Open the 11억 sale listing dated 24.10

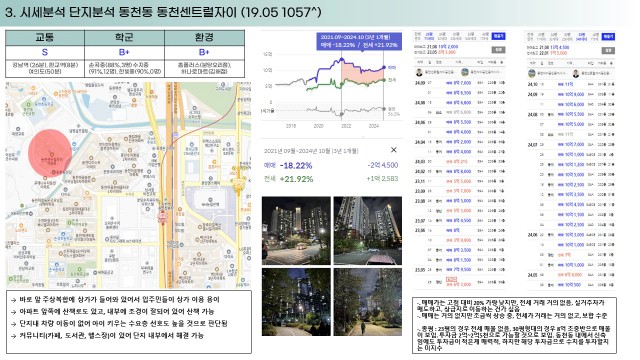[571, 84]
